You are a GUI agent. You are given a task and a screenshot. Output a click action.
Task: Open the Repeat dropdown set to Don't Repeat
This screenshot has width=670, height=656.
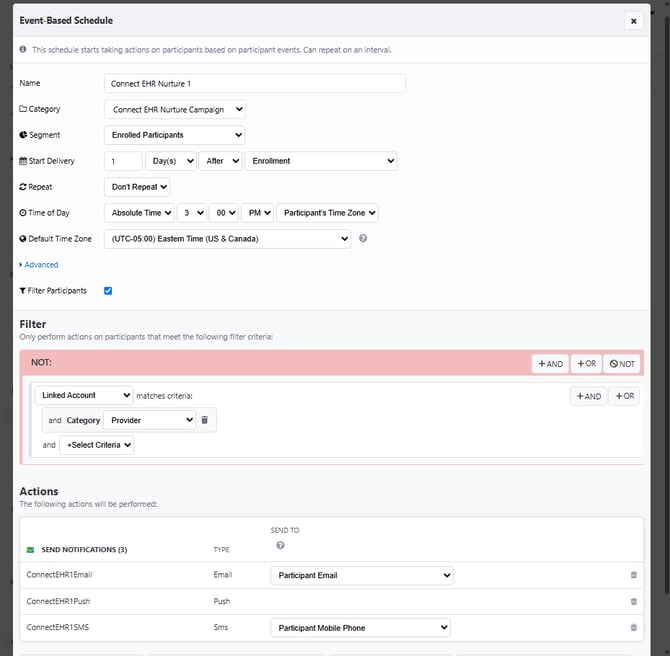point(137,187)
